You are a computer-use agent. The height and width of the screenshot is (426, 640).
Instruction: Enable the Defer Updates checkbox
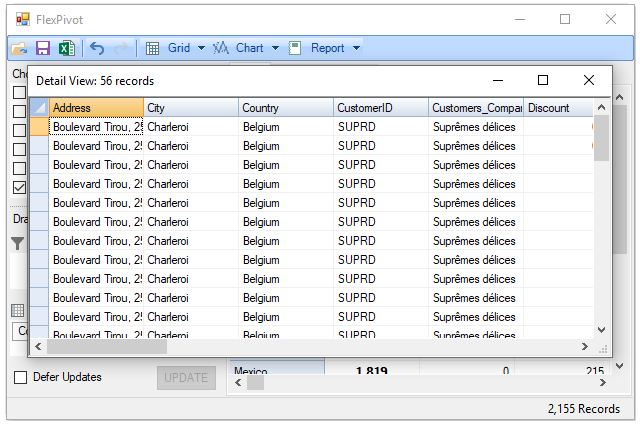pyautogui.click(x=20, y=377)
